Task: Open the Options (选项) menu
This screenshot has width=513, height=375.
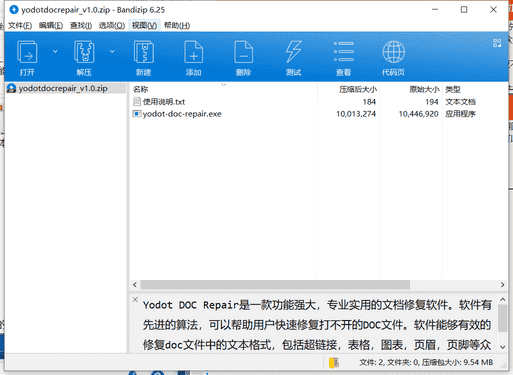Action: click(112, 25)
